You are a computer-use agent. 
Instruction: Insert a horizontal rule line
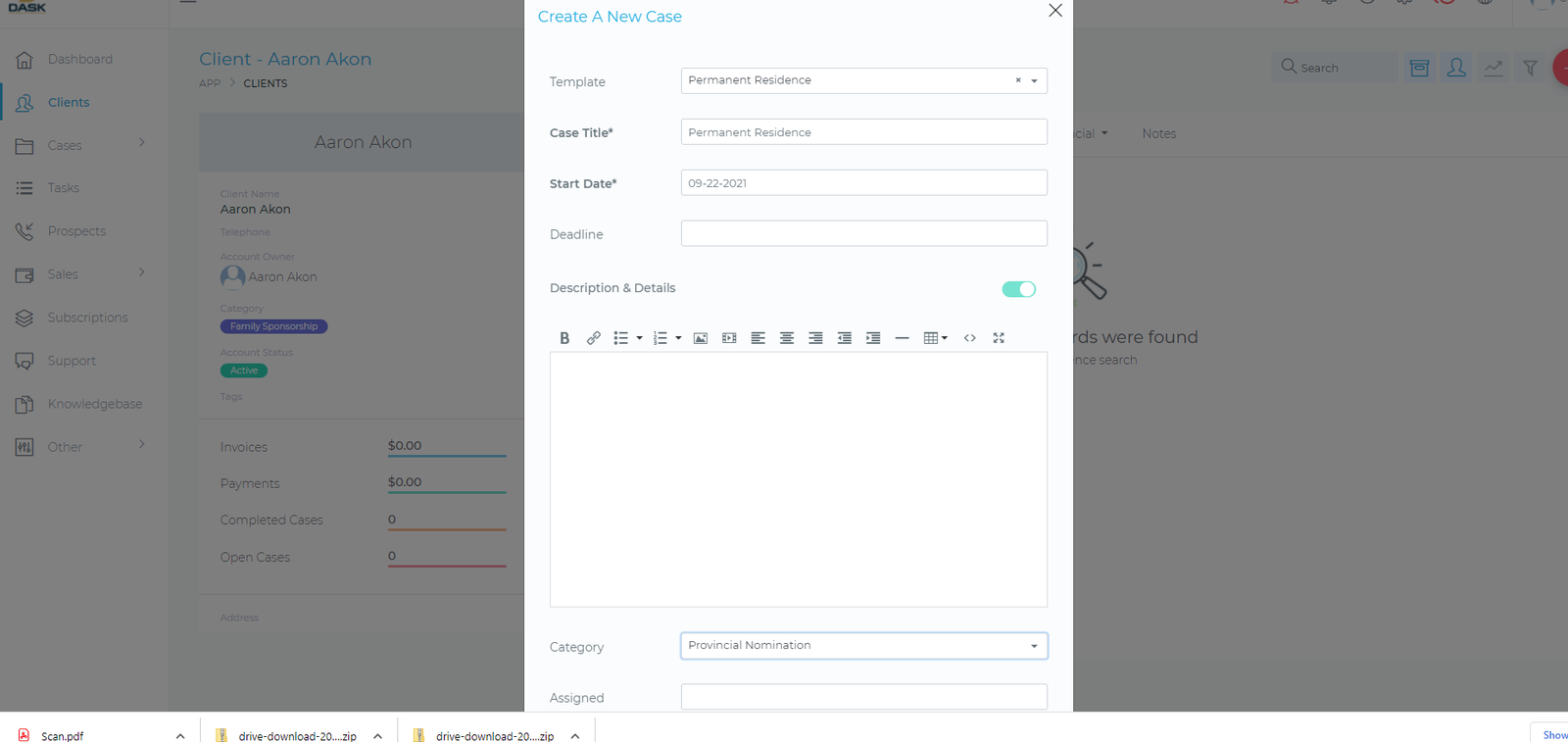coord(902,338)
